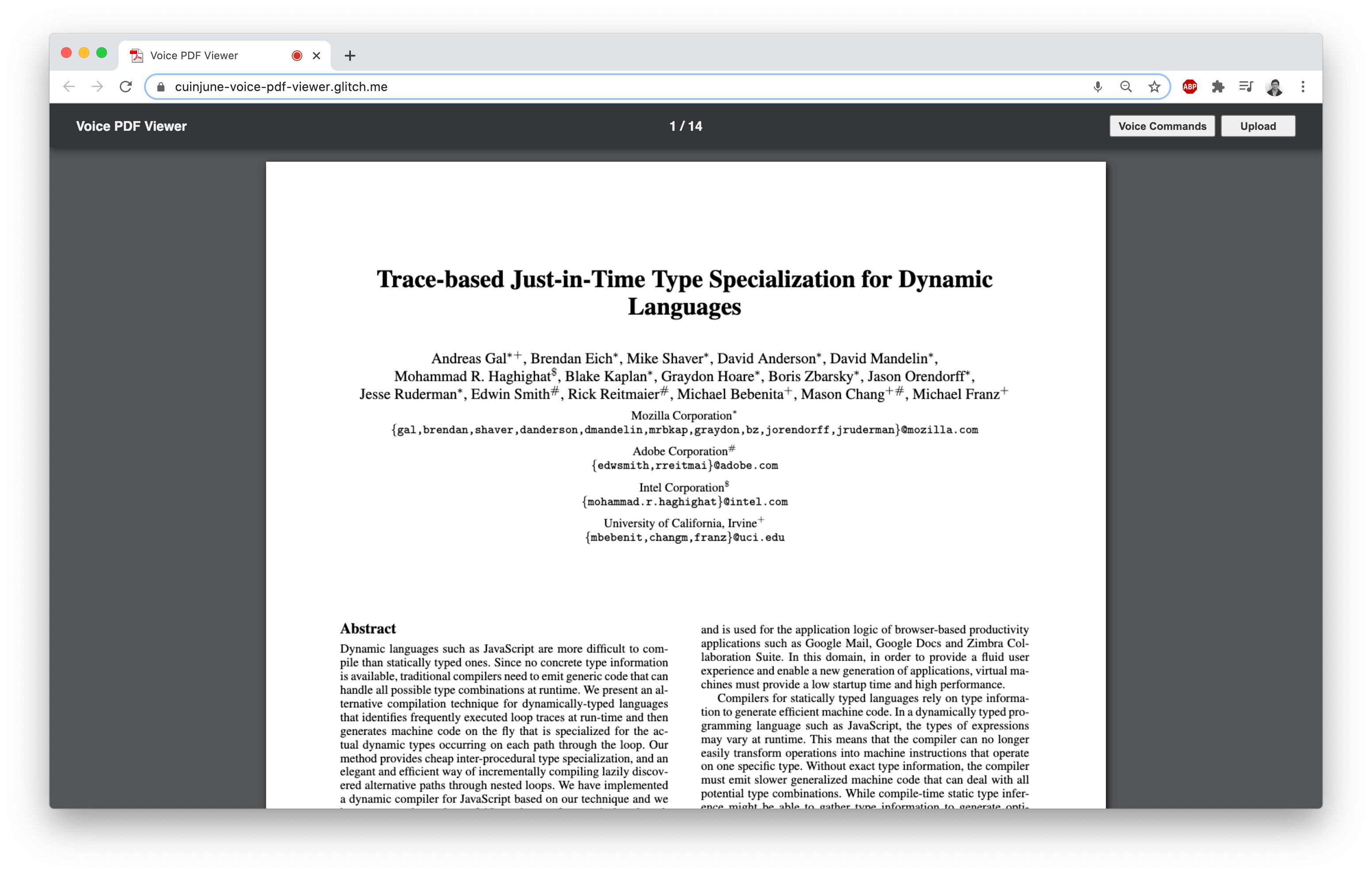Click the bookmark star icon in address bar
The height and width of the screenshot is (874, 1372).
pos(1155,87)
